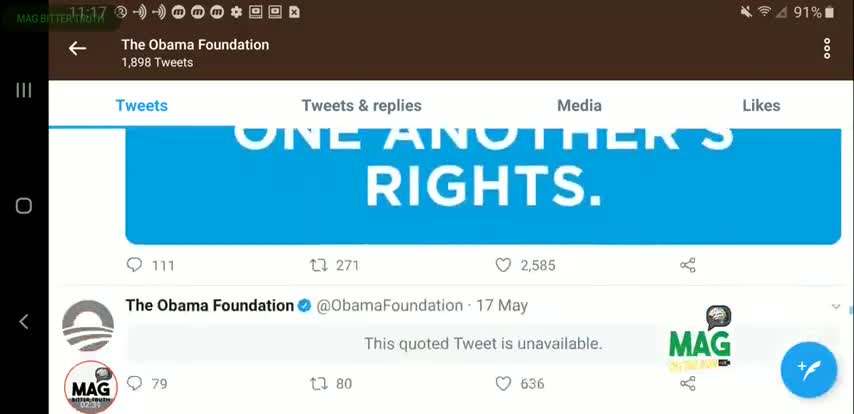The width and height of the screenshot is (854, 414).
Task: Like the tweet with 2,585 likes
Action: pos(503,265)
